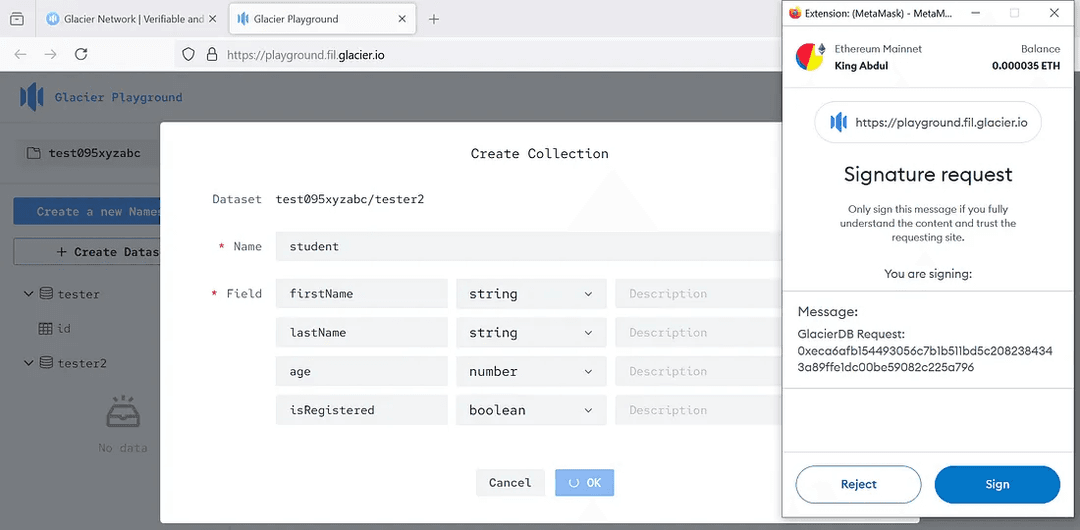The height and width of the screenshot is (530, 1080).
Task: Click the Signature request heading
Action: (x=928, y=174)
